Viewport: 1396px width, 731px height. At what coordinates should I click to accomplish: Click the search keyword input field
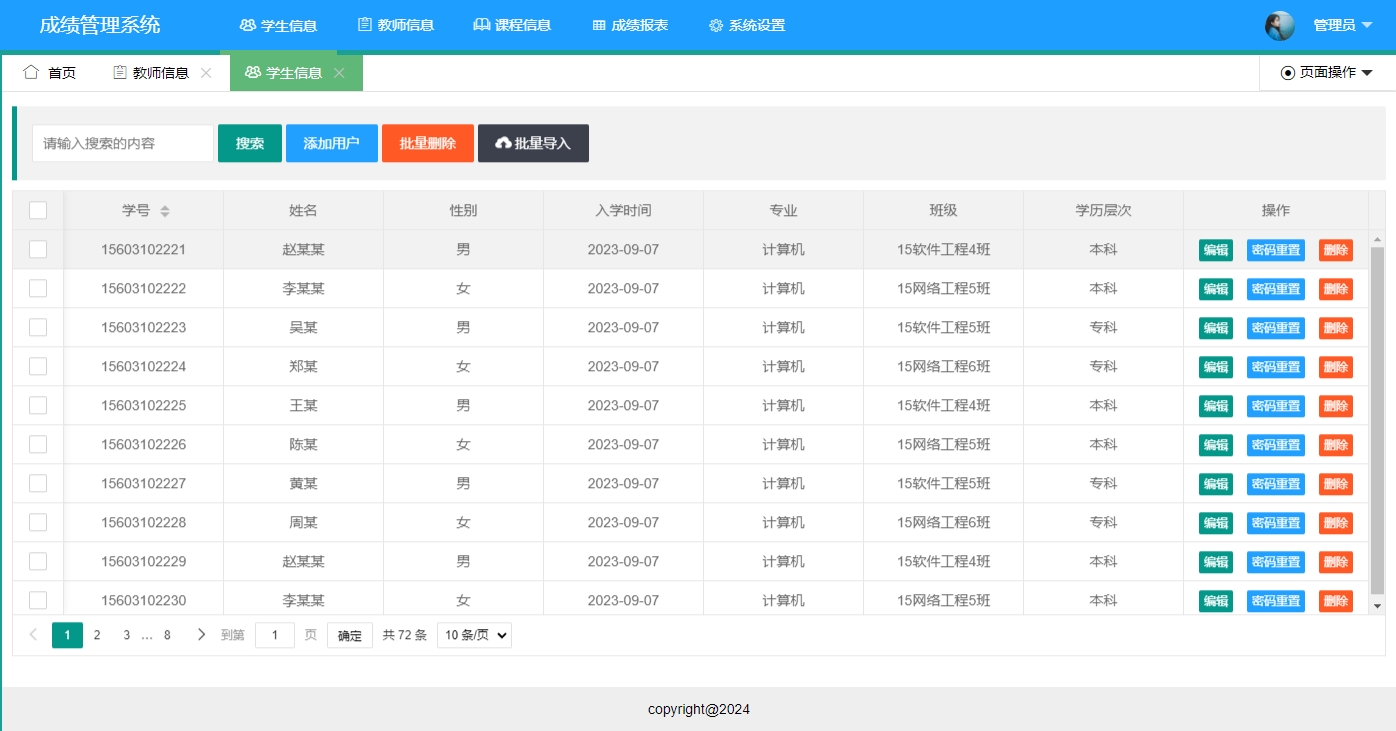[122, 143]
